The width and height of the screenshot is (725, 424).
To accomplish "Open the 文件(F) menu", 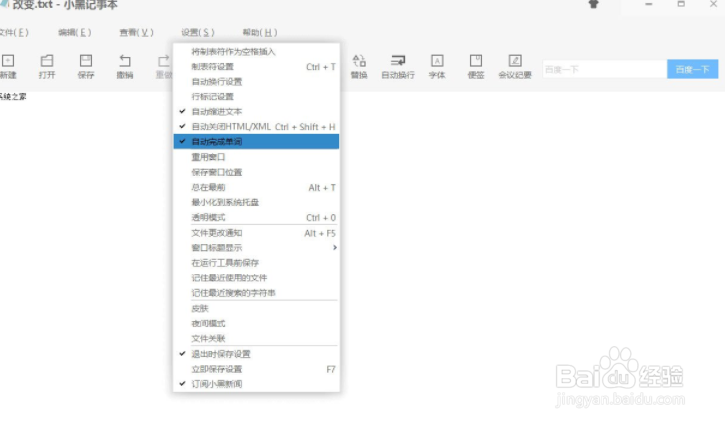I will tap(14, 32).
